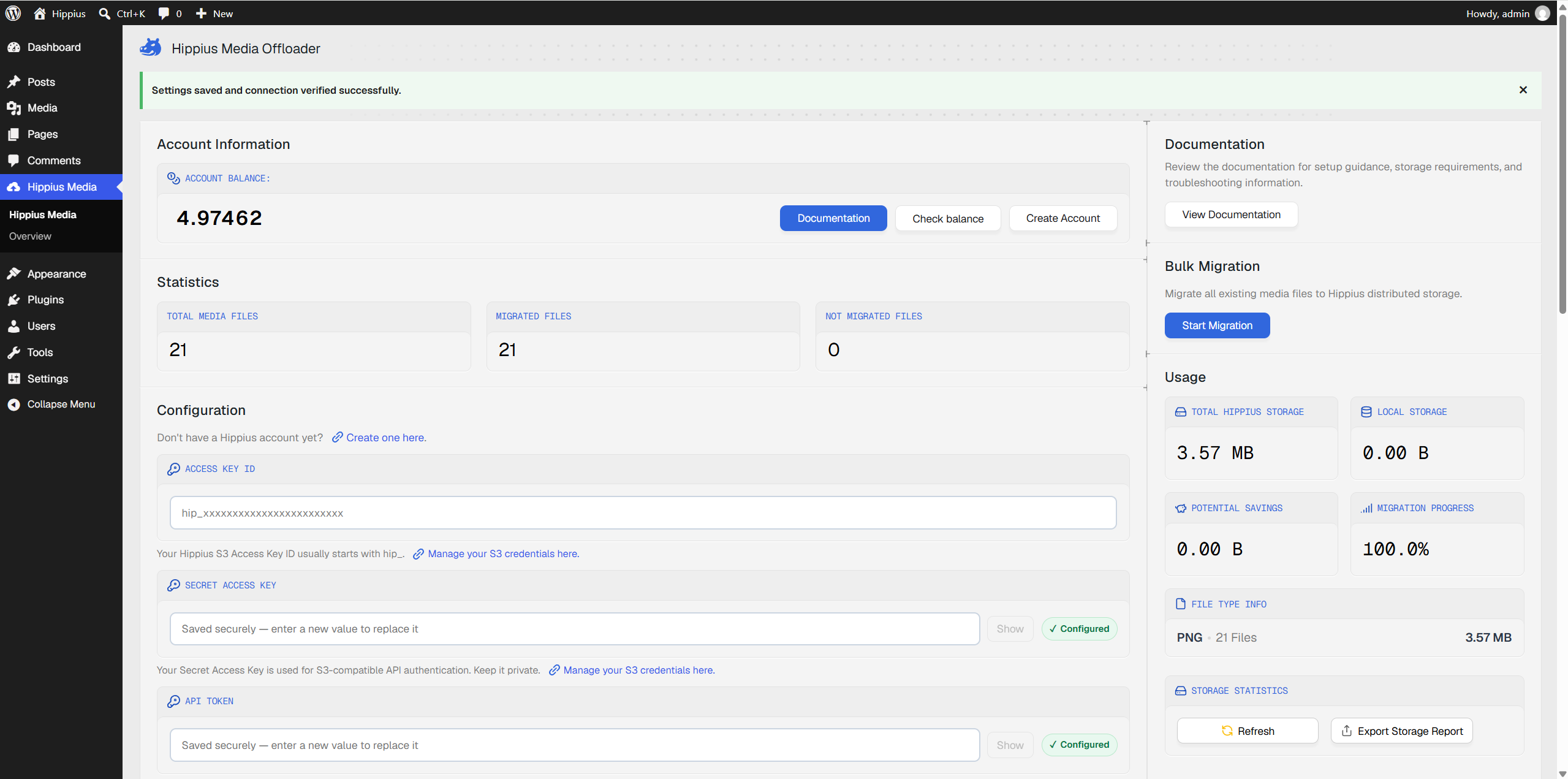Refresh the storage statistics

1248,731
